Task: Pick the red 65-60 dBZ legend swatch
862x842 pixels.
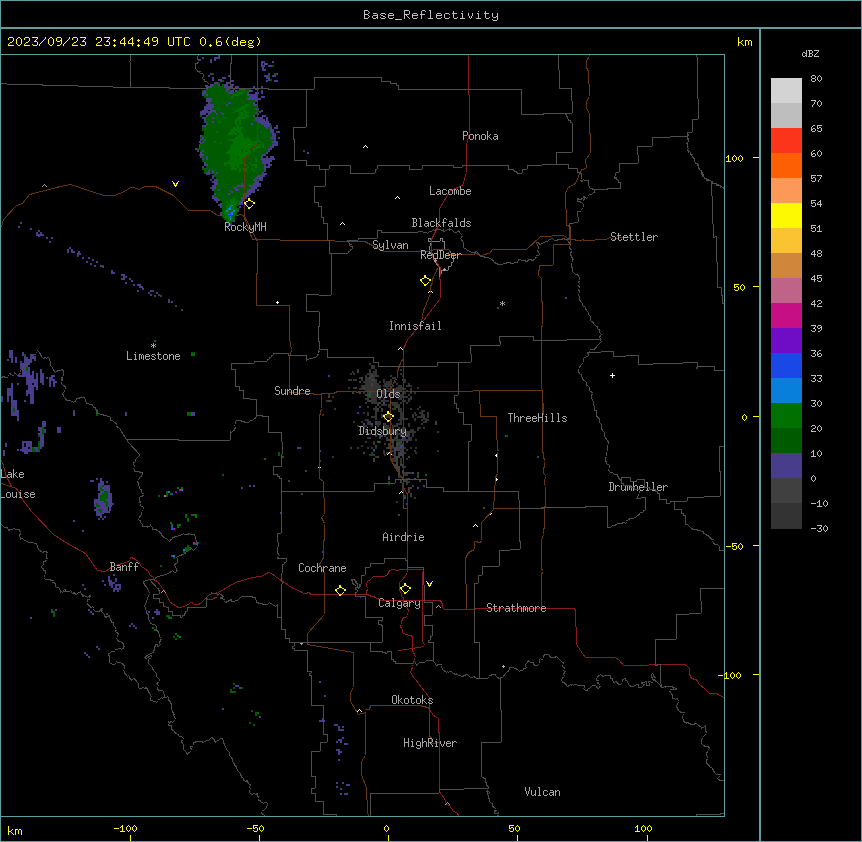Action: click(x=786, y=141)
